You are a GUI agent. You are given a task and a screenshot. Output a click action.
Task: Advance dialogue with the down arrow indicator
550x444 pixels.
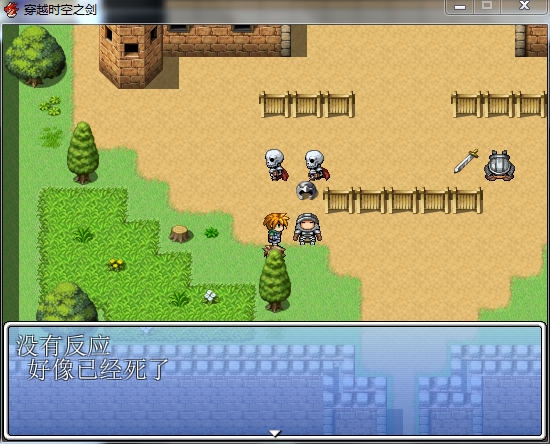tap(275, 433)
